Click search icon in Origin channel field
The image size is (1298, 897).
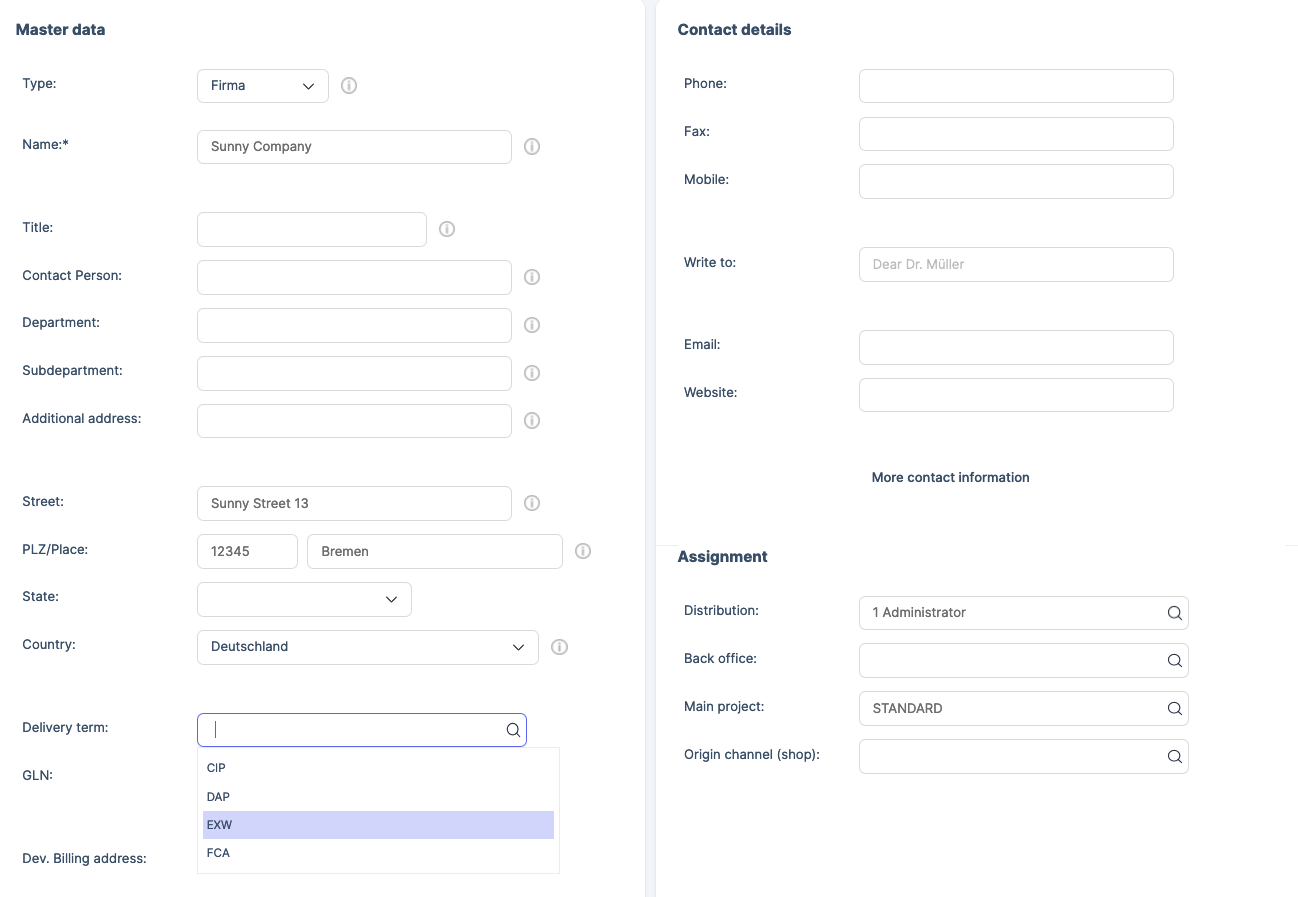tap(1175, 757)
